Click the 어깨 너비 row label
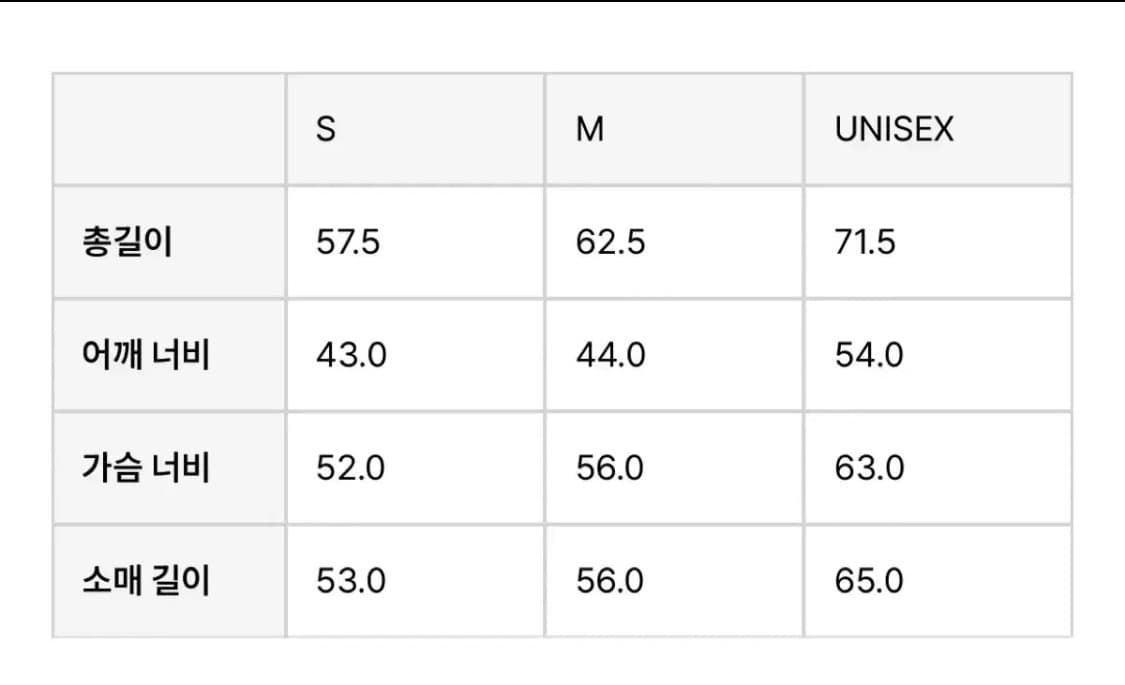Image resolution: width=1125 pixels, height=685 pixels. (146, 354)
